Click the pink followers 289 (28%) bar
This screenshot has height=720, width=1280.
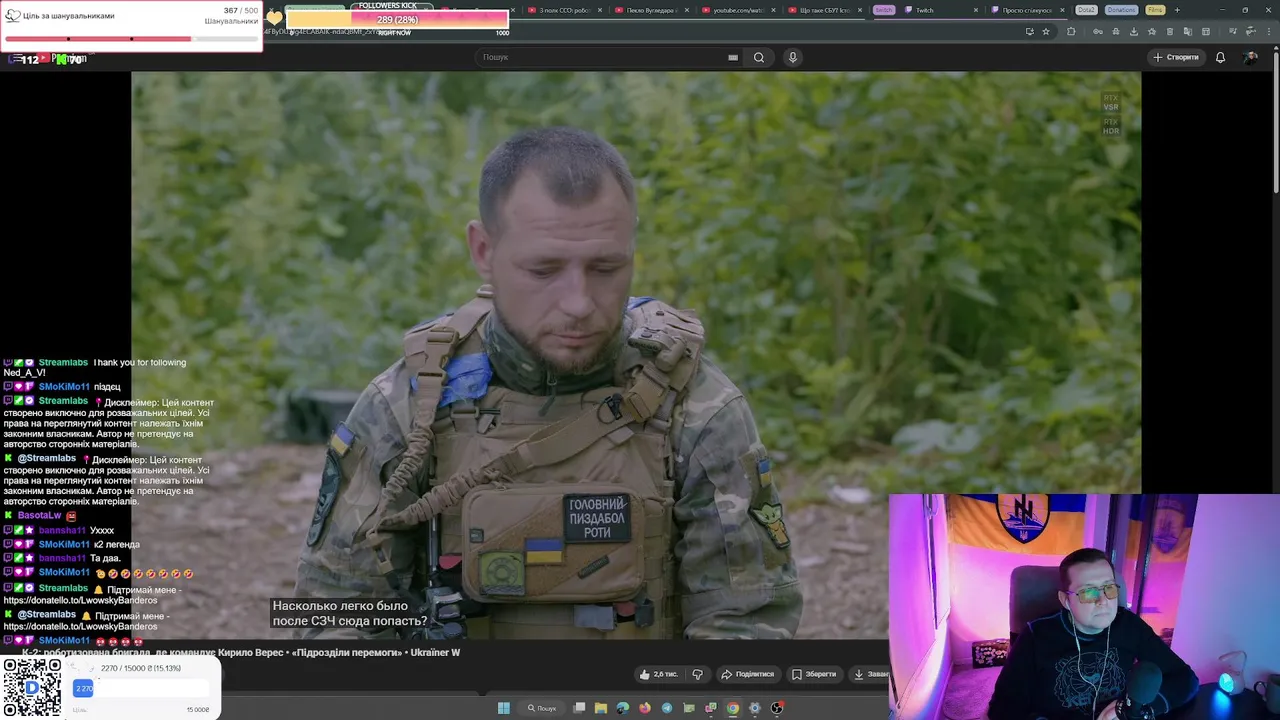pyautogui.click(x=398, y=20)
